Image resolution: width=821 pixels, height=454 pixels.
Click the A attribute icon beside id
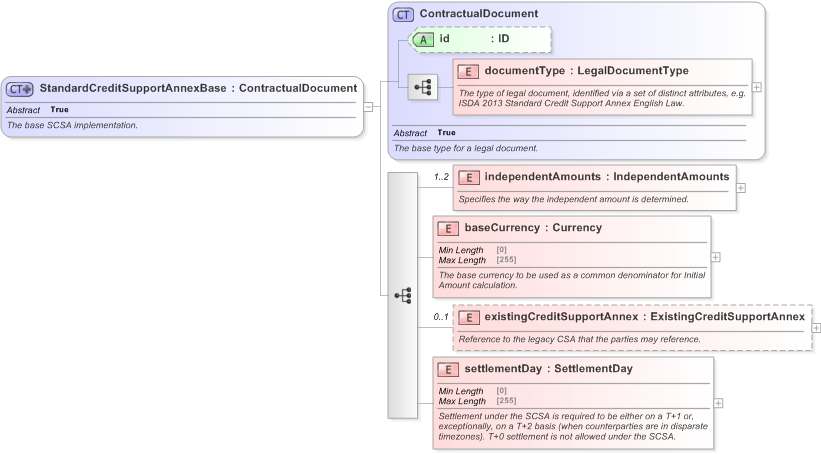[x=423, y=39]
